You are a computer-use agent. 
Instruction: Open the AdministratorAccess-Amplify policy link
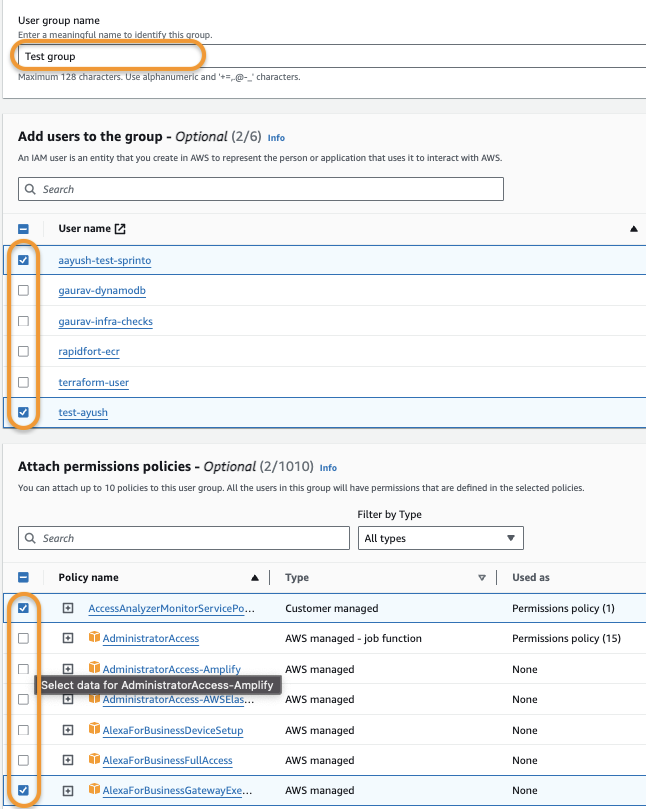coord(172,669)
